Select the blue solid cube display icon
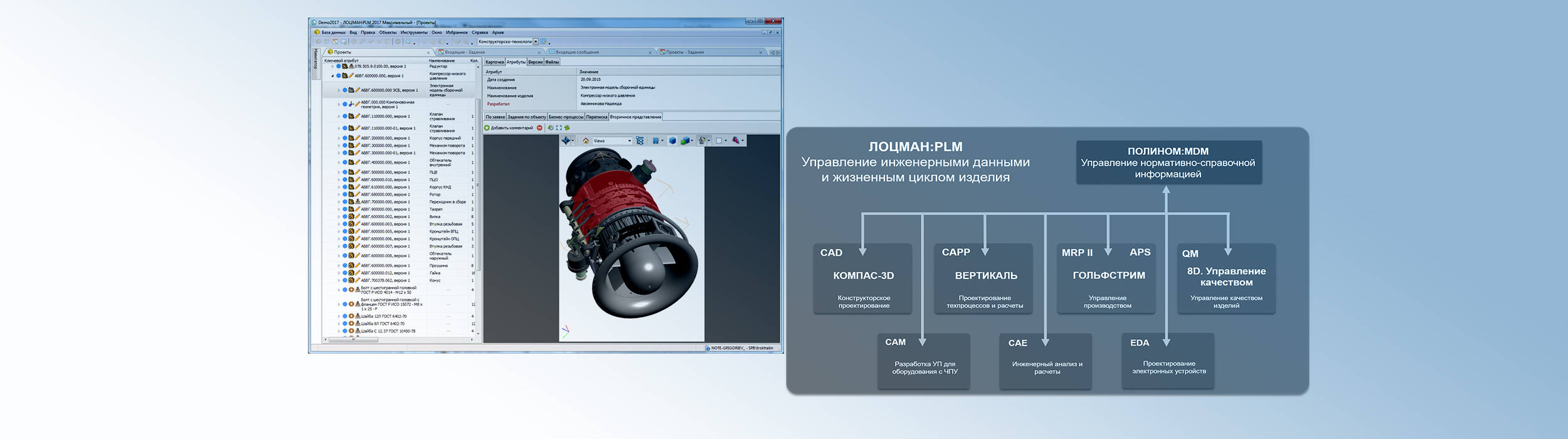Image resolution: width=1568 pixels, height=439 pixels. coord(672,141)
